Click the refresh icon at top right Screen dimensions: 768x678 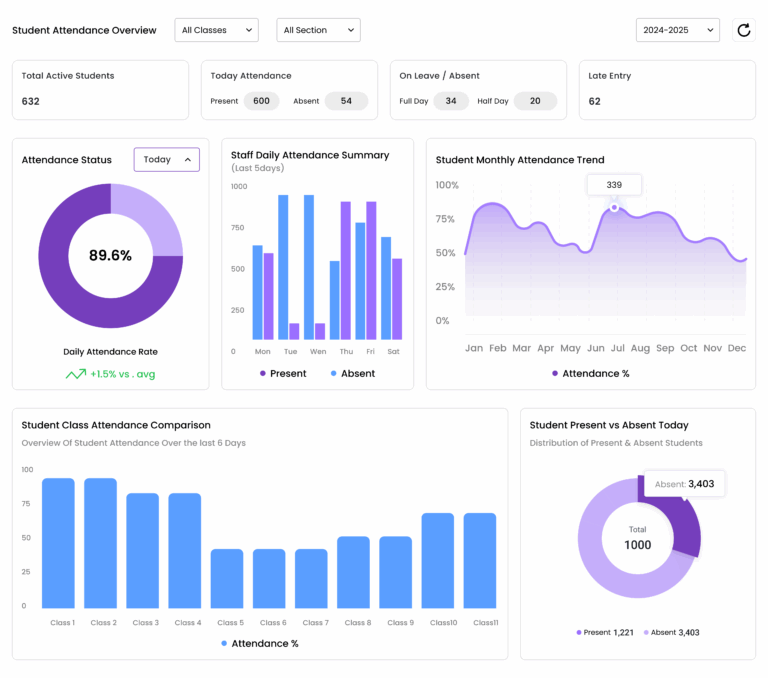743,30
